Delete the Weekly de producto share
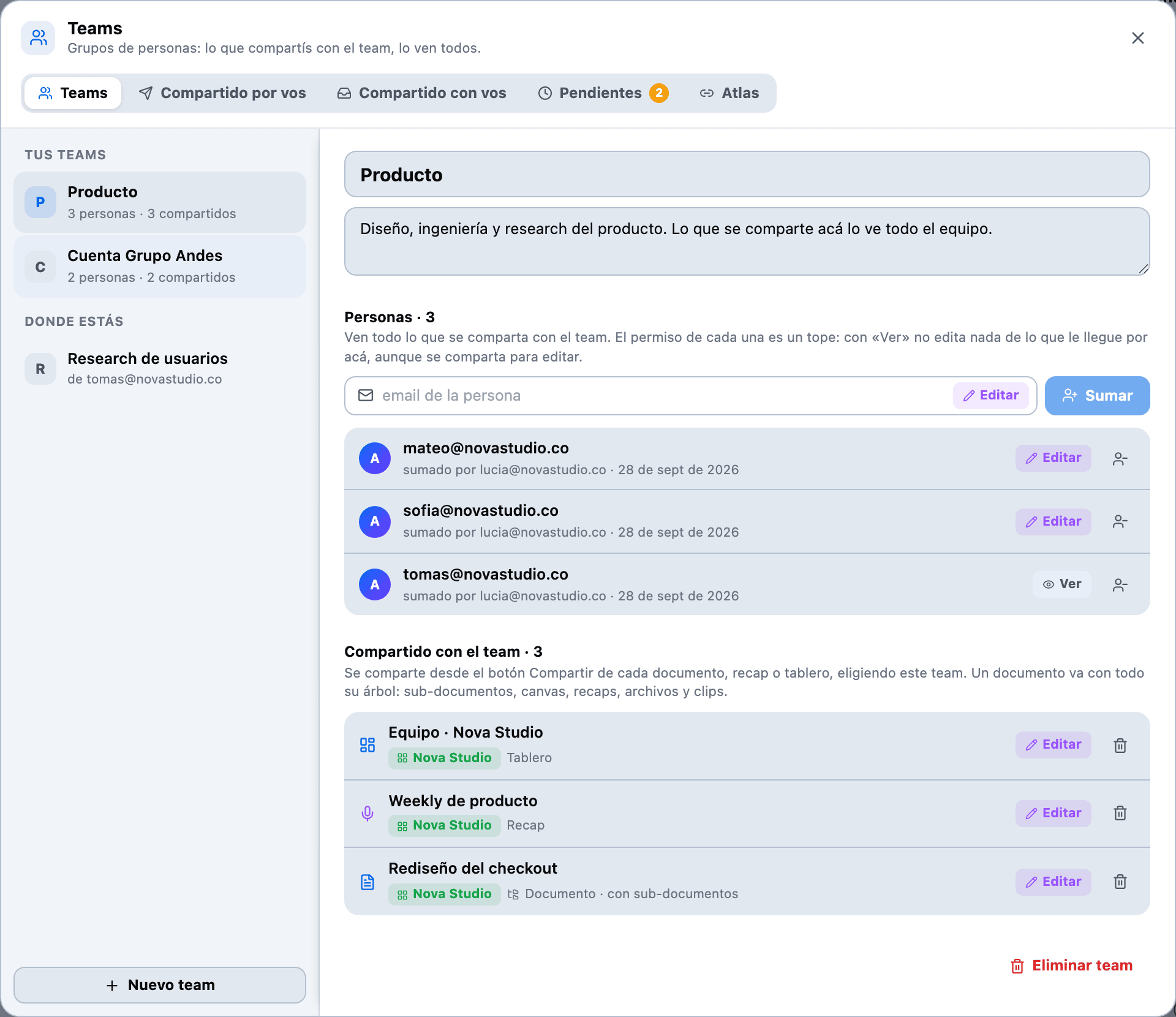 (x=1120, y=813)
